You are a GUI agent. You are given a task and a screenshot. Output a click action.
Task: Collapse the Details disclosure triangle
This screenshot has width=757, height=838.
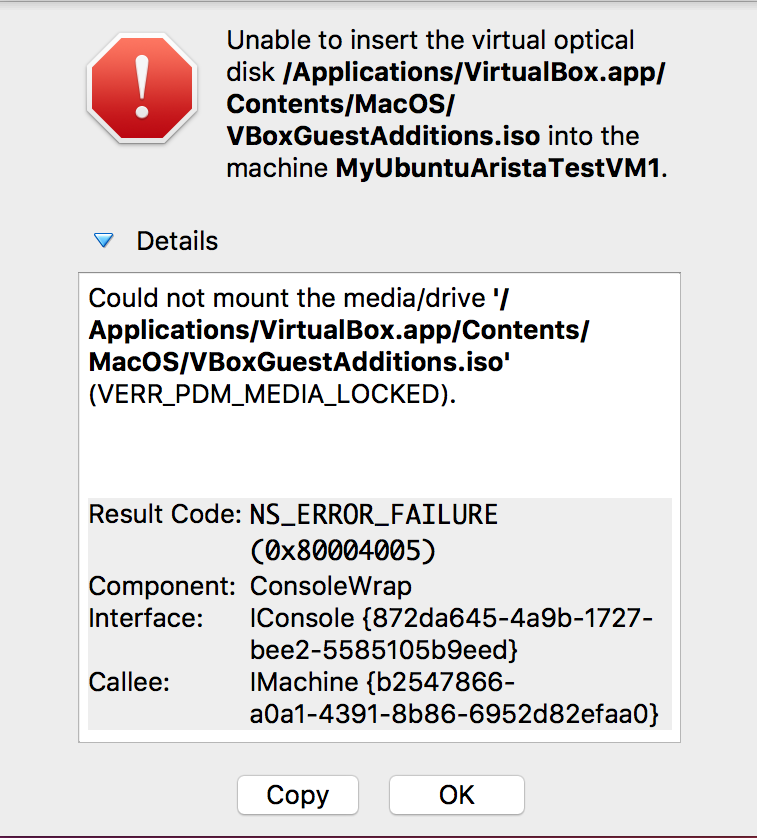point(104,240)
